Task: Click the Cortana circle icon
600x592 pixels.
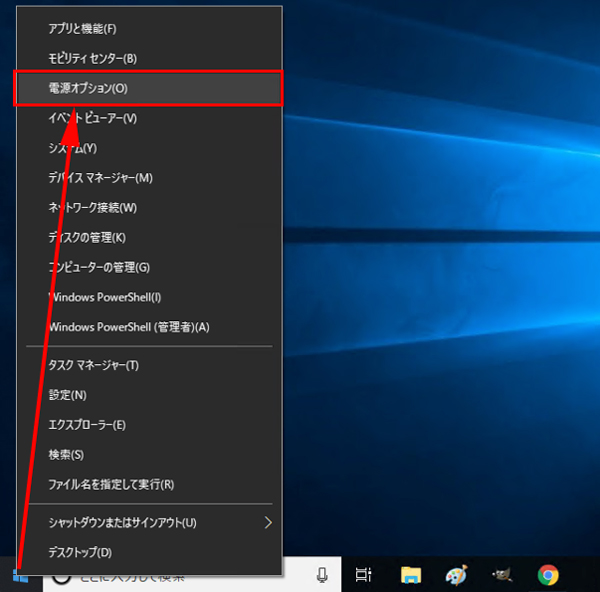Action: click(62, 581)
